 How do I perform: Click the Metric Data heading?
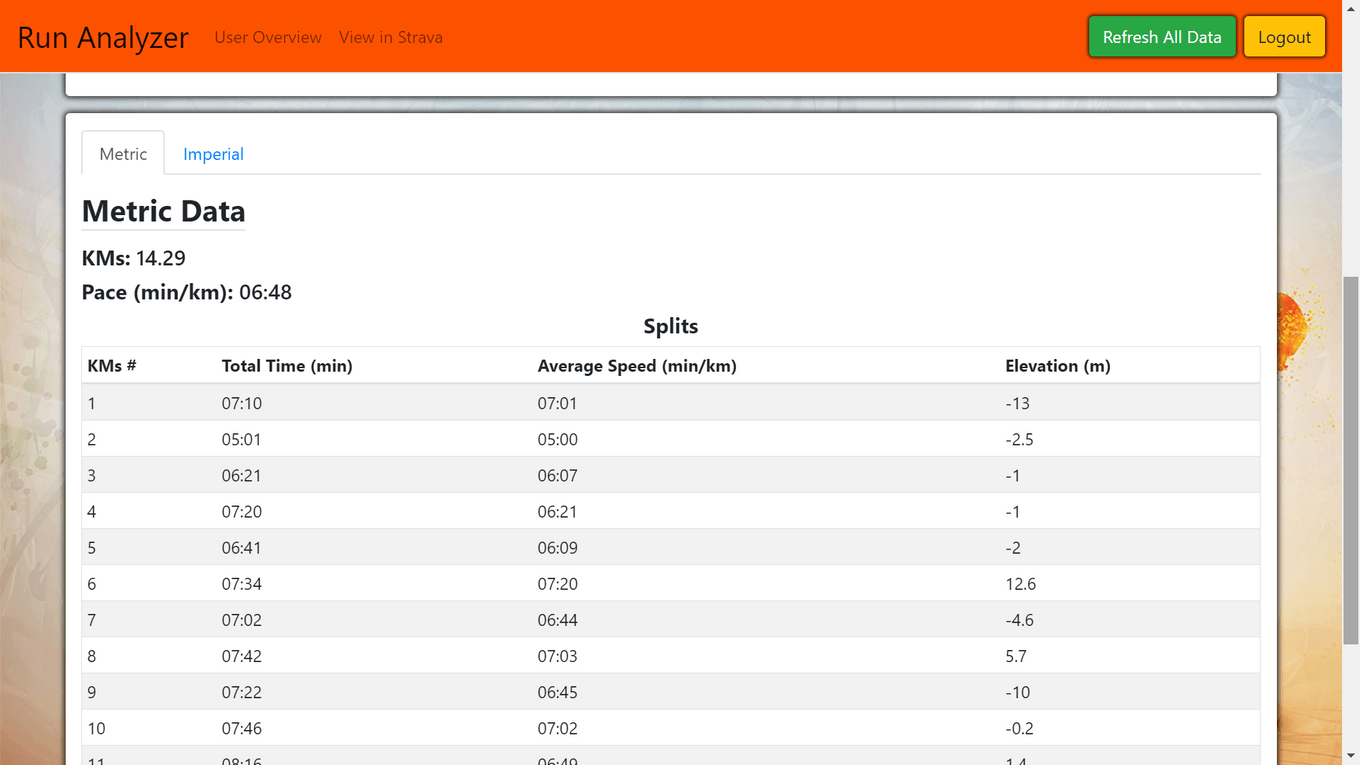pos(163,211)
